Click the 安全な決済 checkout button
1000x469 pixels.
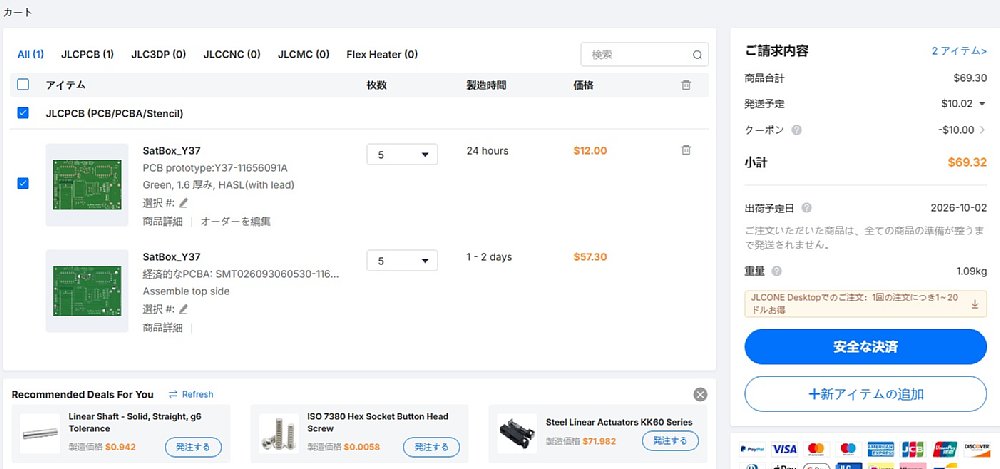pos(865,347)
